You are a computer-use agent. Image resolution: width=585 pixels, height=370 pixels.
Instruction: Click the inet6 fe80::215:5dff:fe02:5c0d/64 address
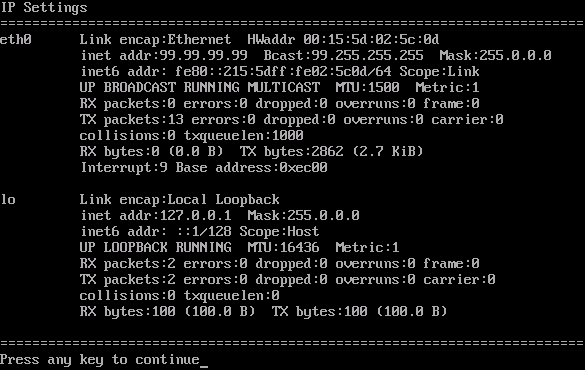click(284, 71)
